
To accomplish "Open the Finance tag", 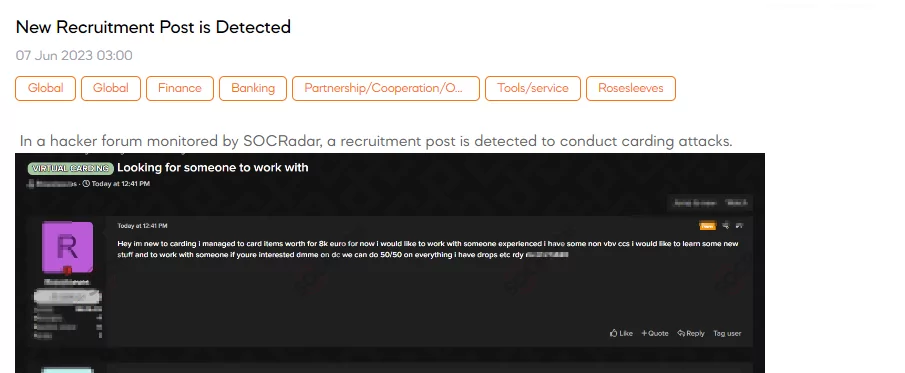I will pos(179,88).
